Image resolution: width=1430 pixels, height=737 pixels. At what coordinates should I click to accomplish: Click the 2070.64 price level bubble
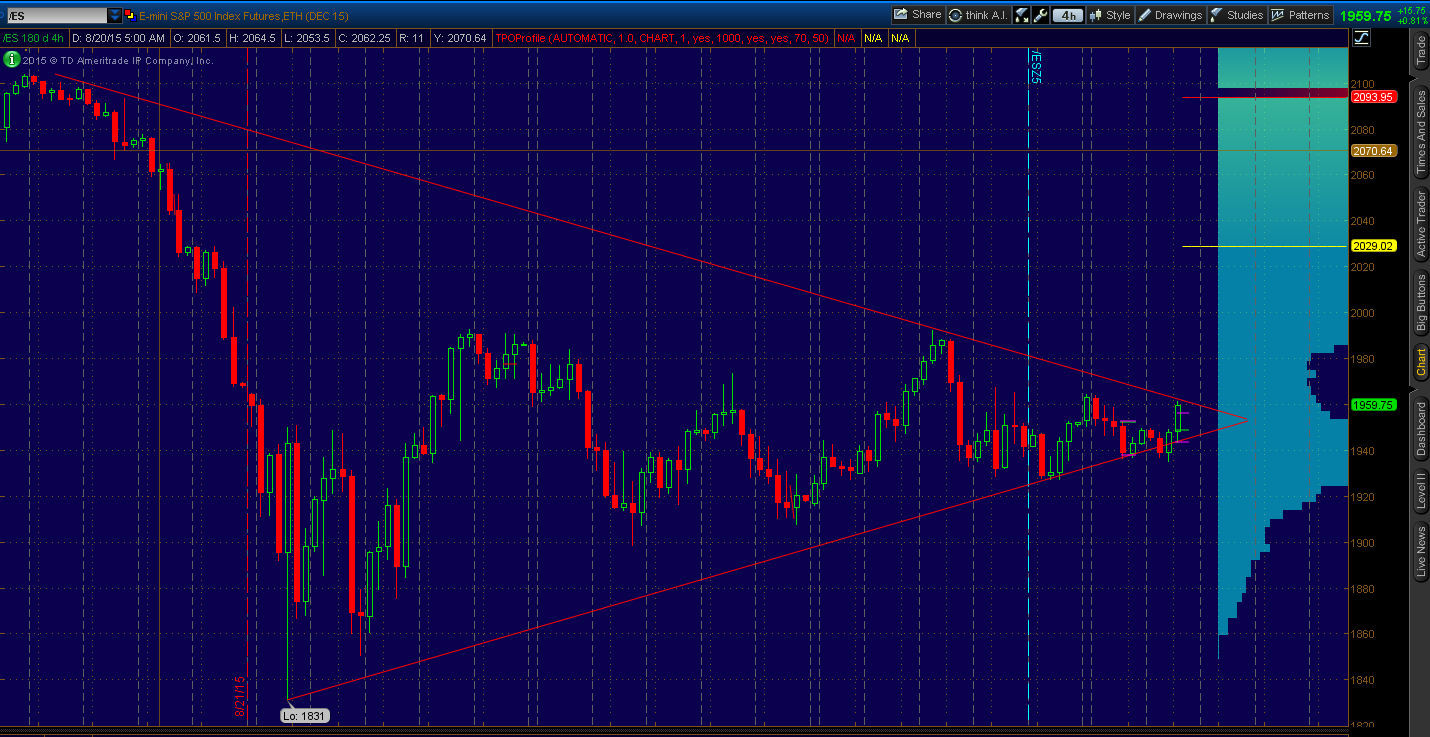coord(1372,151)
